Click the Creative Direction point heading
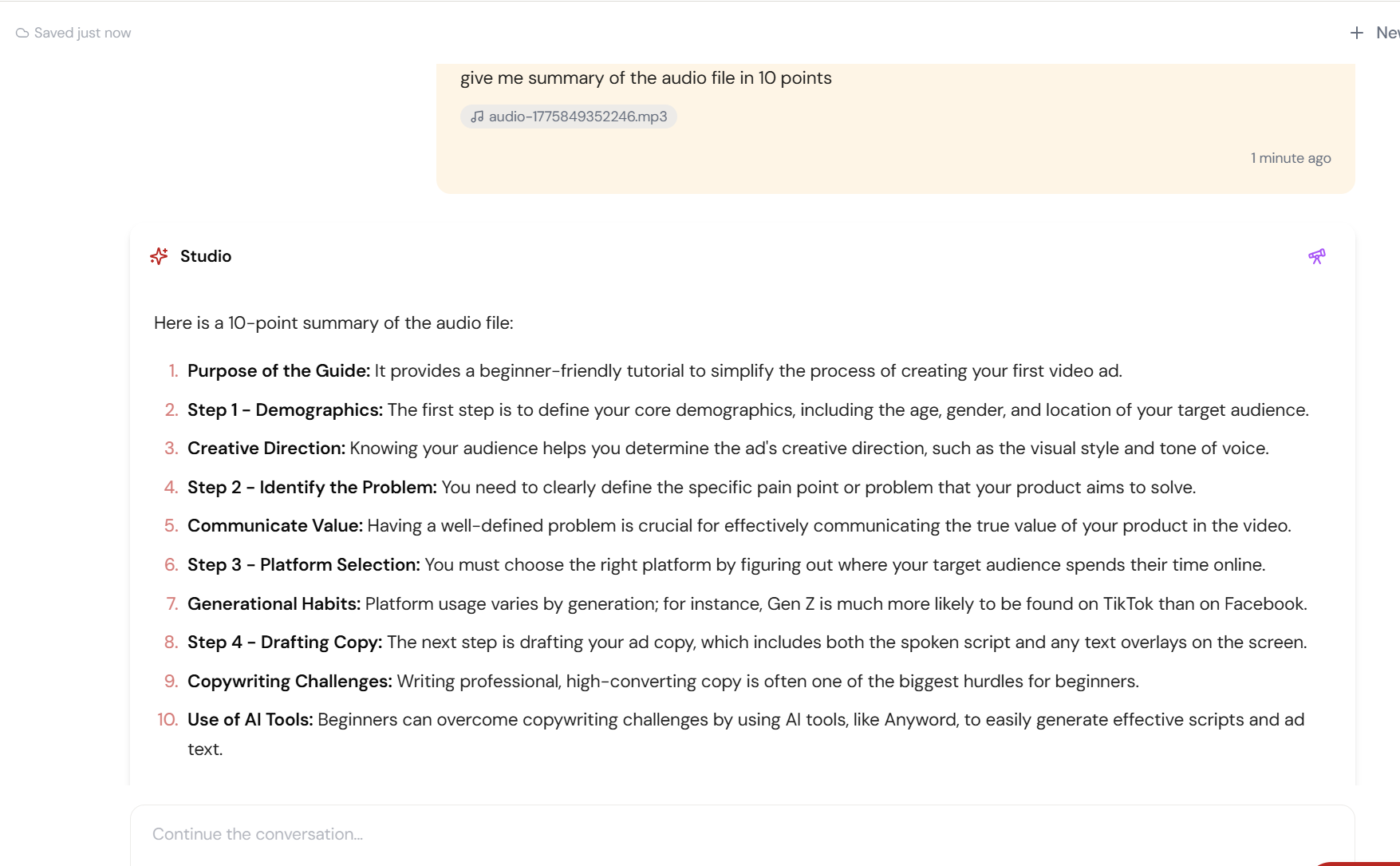This screenshot has width=1400, height=866. tap(266, 449)
